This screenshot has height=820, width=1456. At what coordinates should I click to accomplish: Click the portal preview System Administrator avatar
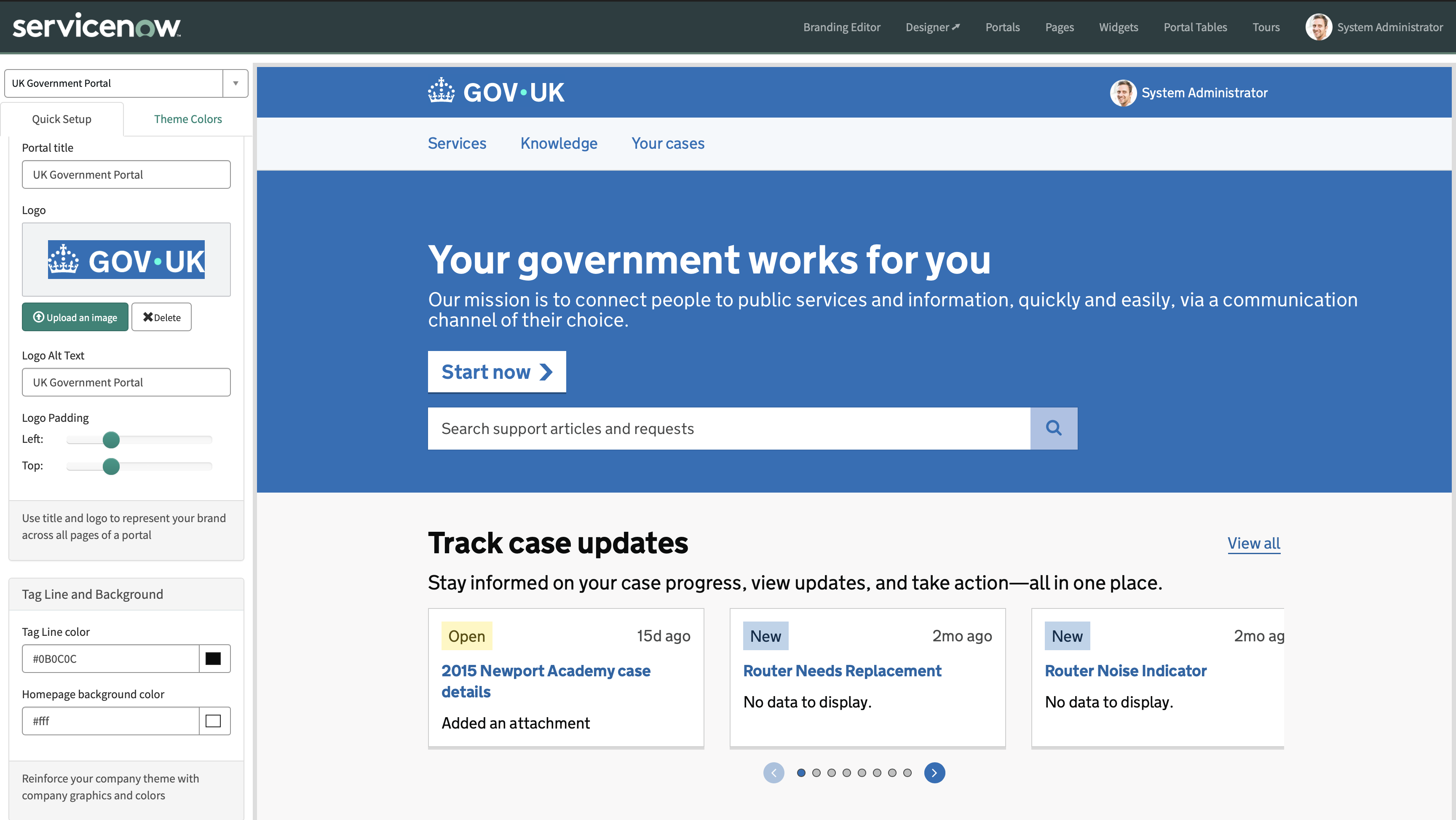[x=1123, y=93]
